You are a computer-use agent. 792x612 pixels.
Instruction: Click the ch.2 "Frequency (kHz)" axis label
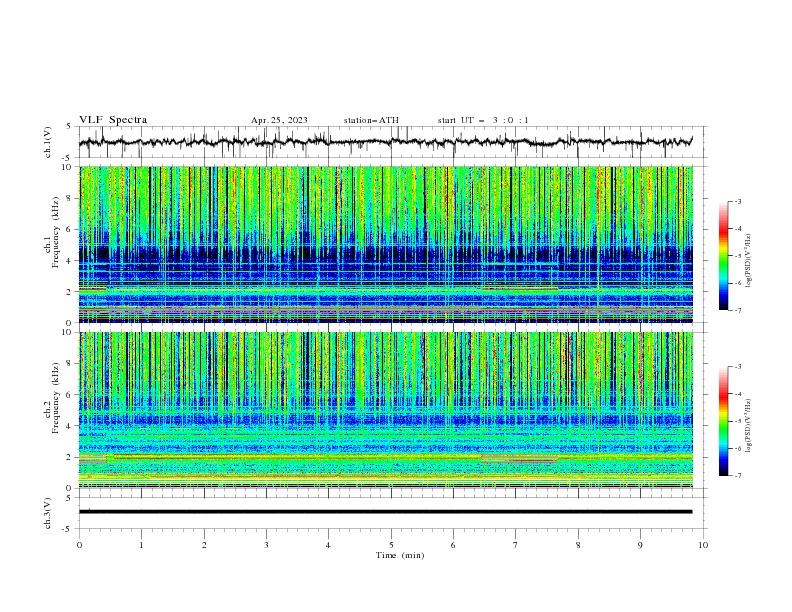[55, 397]
